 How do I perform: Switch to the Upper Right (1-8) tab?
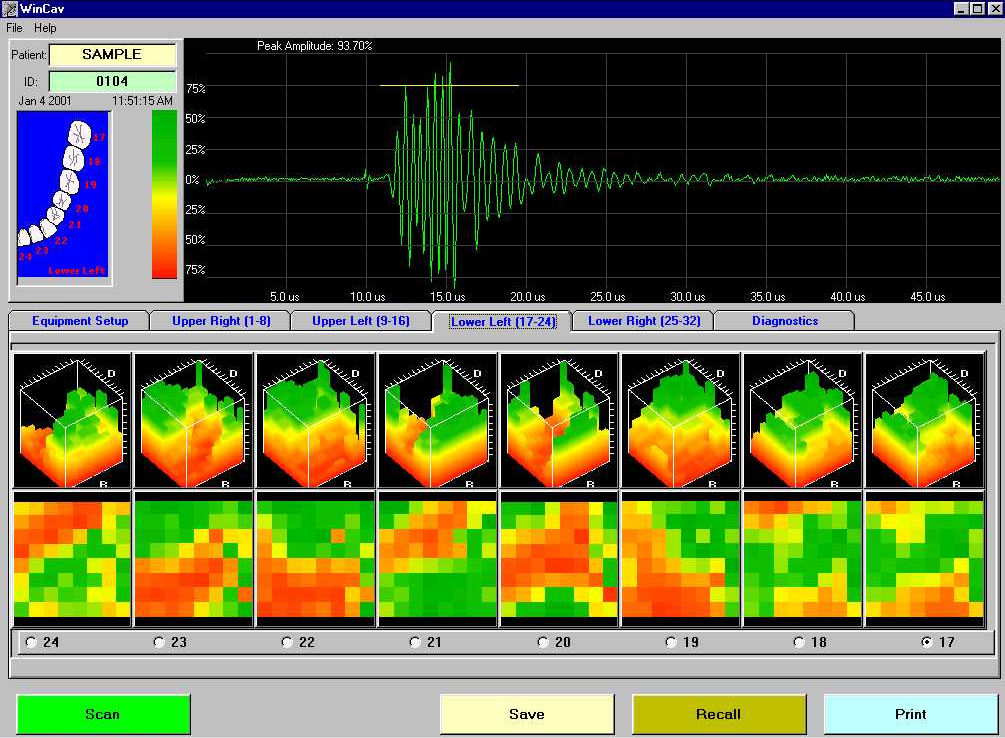point(220,321)
